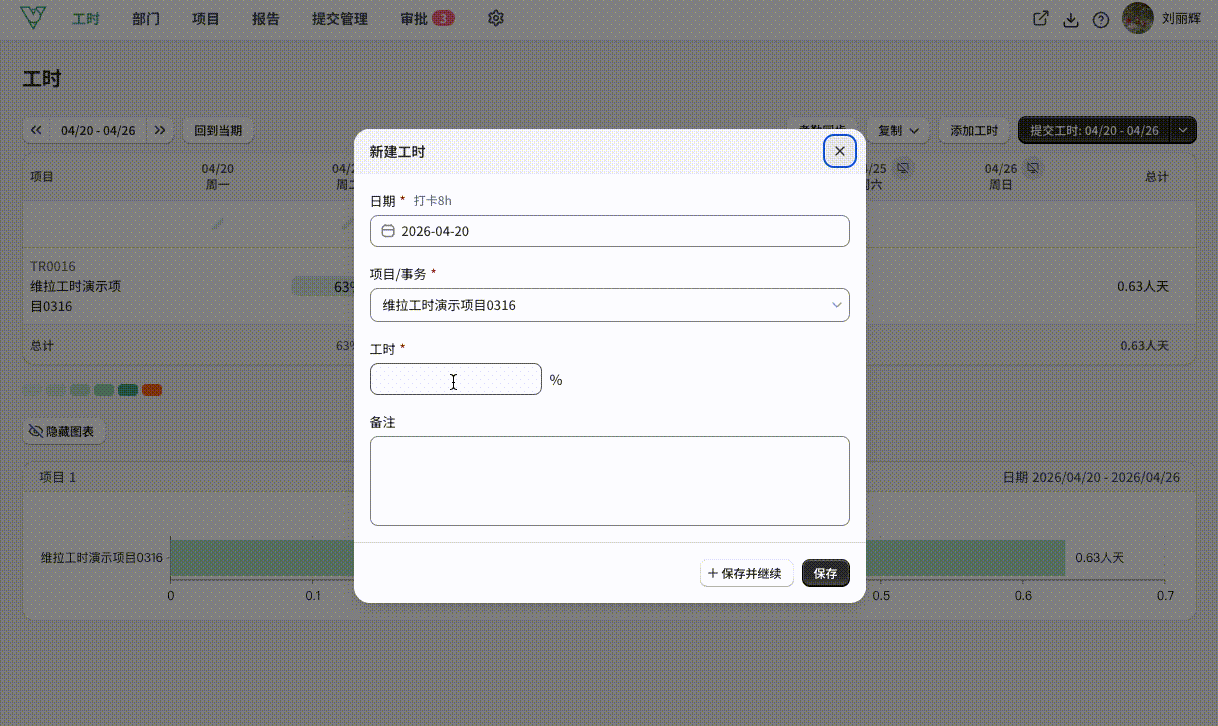The image size is (1218, 726).
Task: Switch to the 报告 menu tab
Action: [266, 19]
